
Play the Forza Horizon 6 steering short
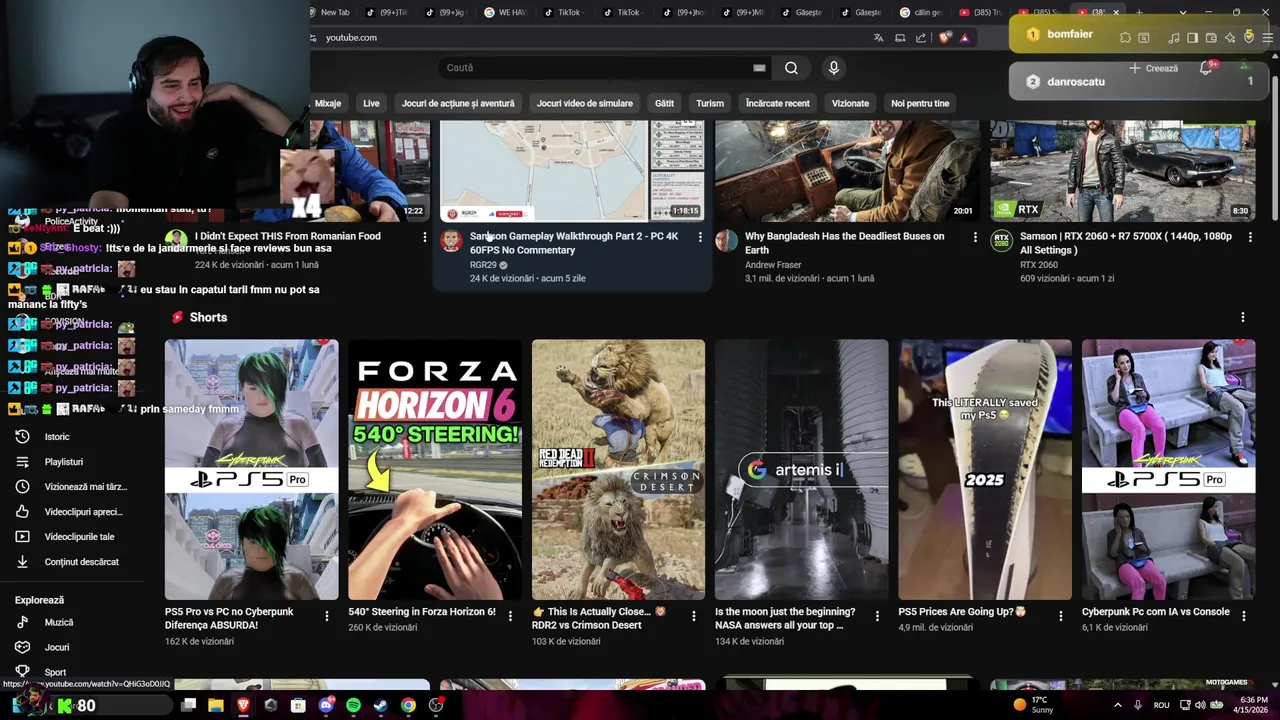pos(435,469)
